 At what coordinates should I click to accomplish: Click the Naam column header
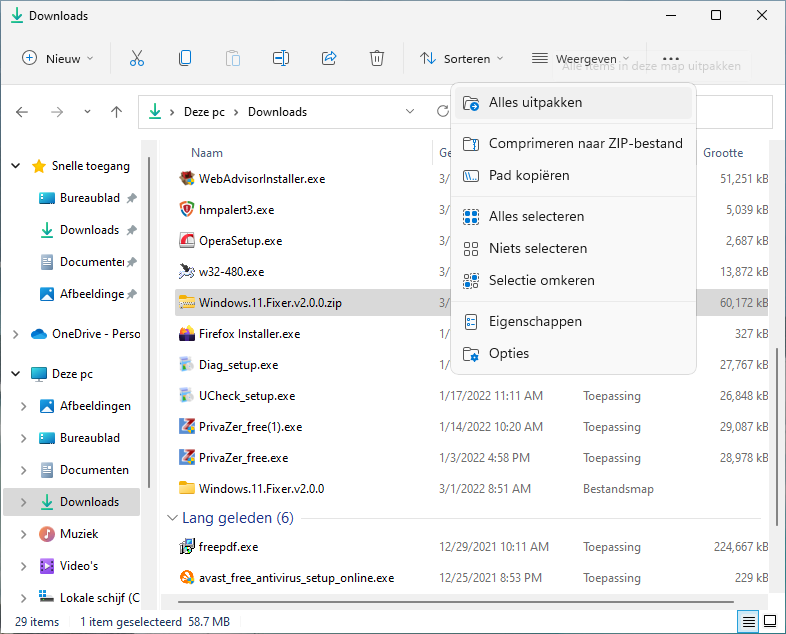click(x=207, y=153)
